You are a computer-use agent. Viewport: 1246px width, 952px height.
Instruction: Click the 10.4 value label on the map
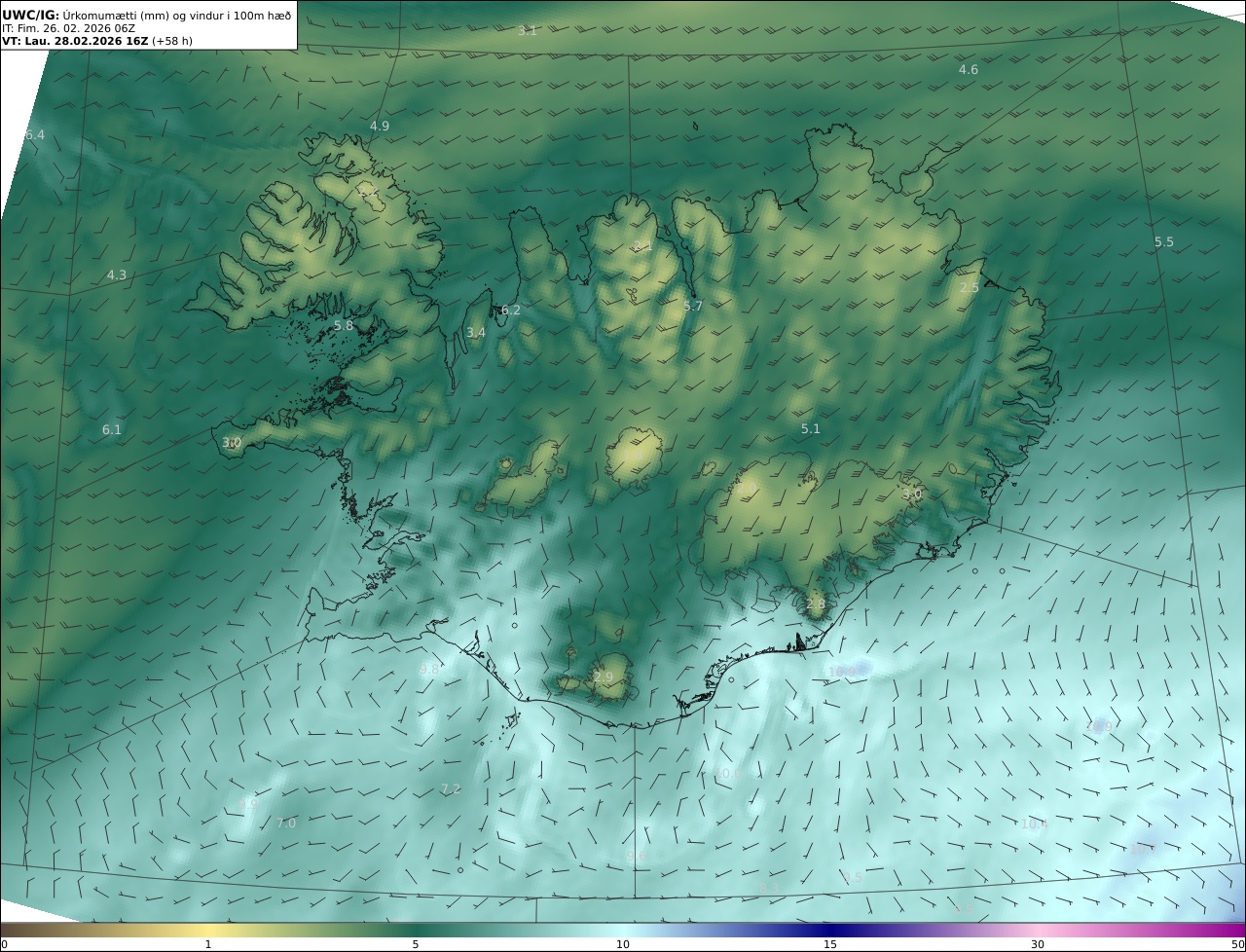pos(1034,824)
